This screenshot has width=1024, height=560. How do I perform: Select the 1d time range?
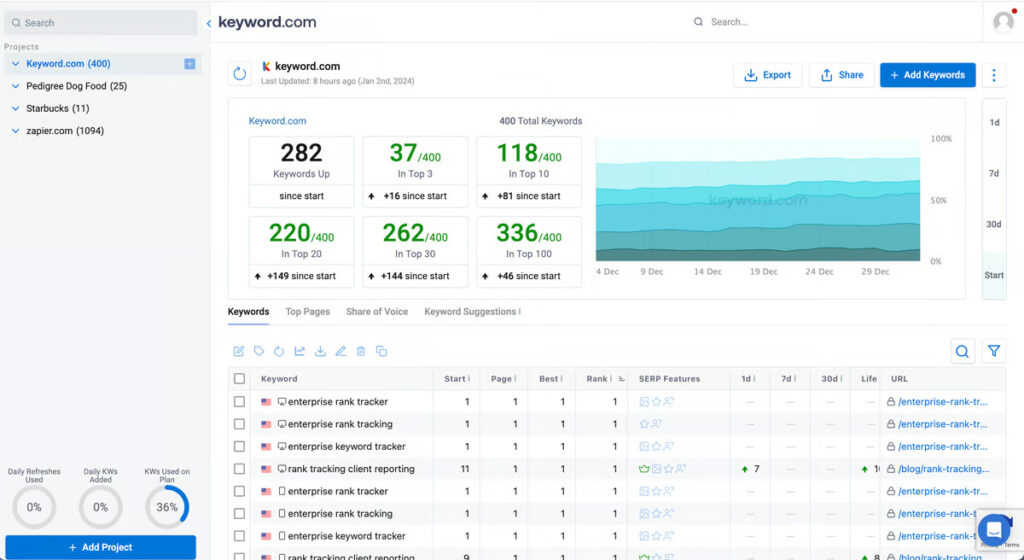click(994, 122)
